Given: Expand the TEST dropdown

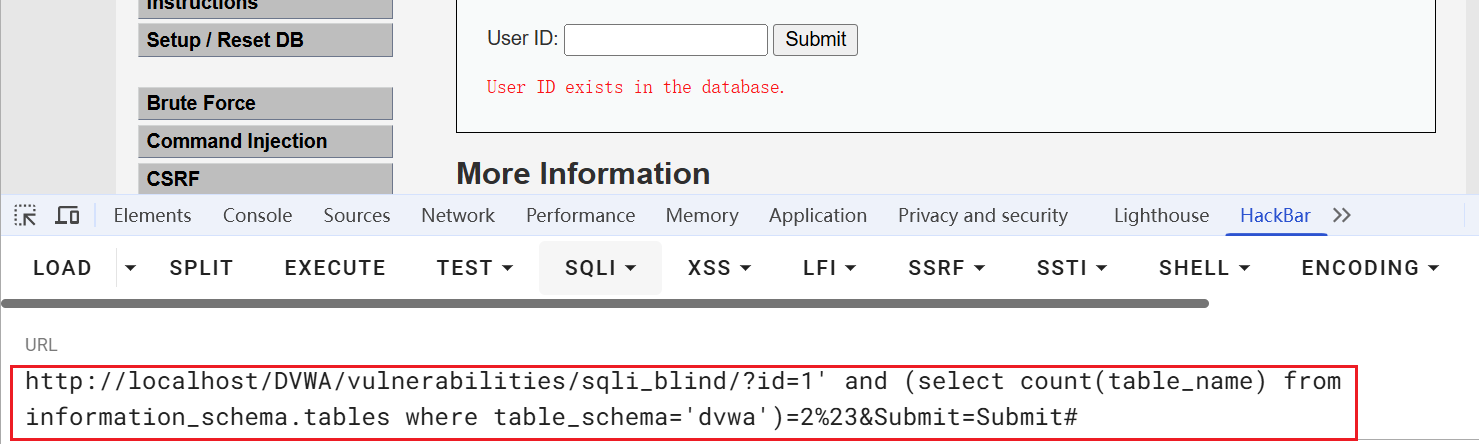Looking at the screenshot, I should tap(475, 268).
